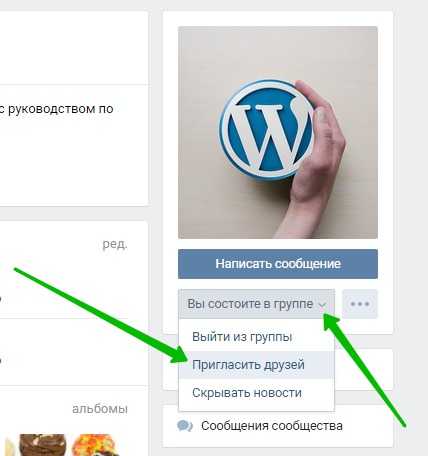The image size is (428, 456).
Task: Click the 'ред.' edit link
Action: (115, 244)
